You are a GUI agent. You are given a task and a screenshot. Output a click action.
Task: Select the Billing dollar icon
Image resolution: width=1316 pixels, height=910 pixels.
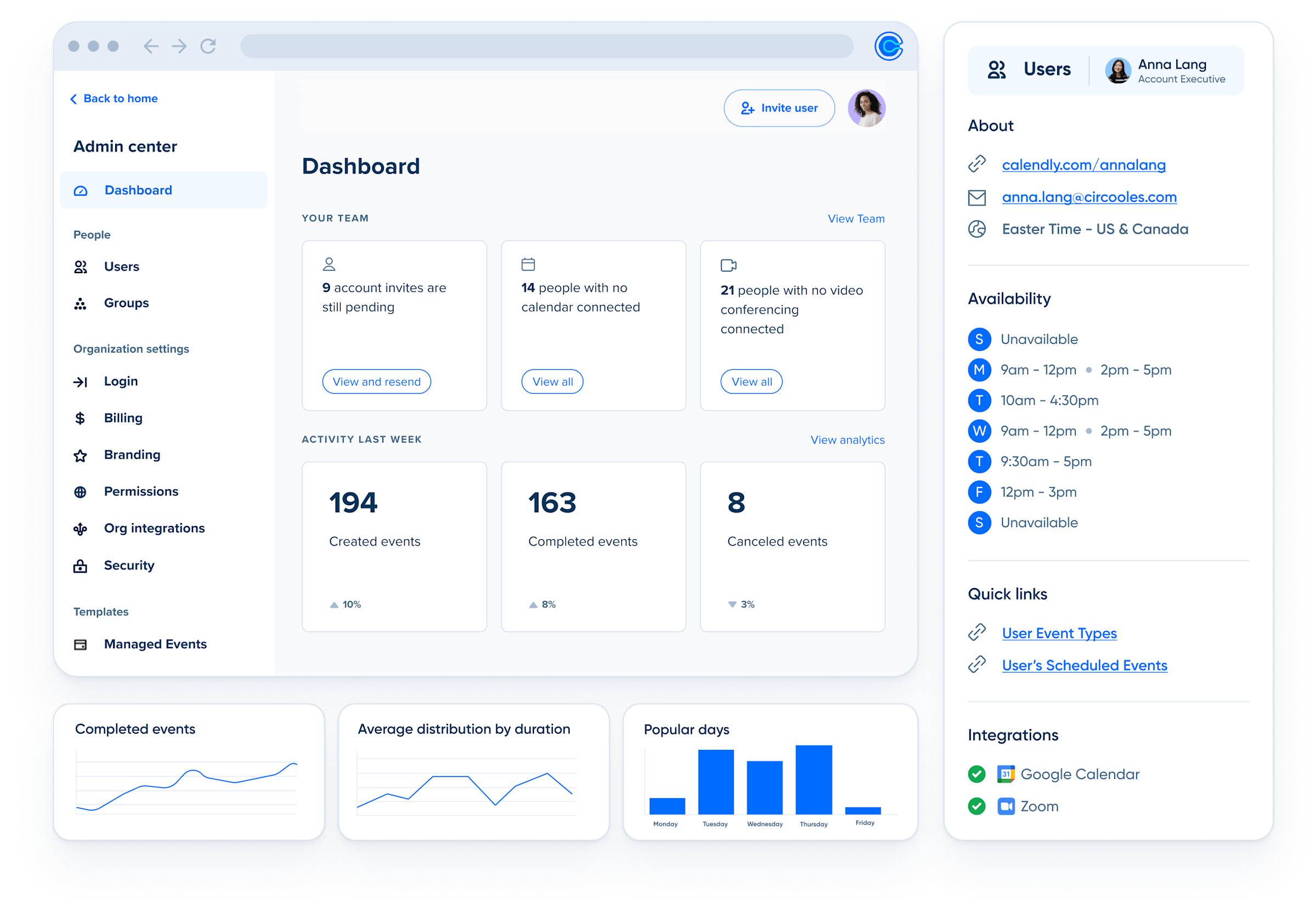(81, 417)
